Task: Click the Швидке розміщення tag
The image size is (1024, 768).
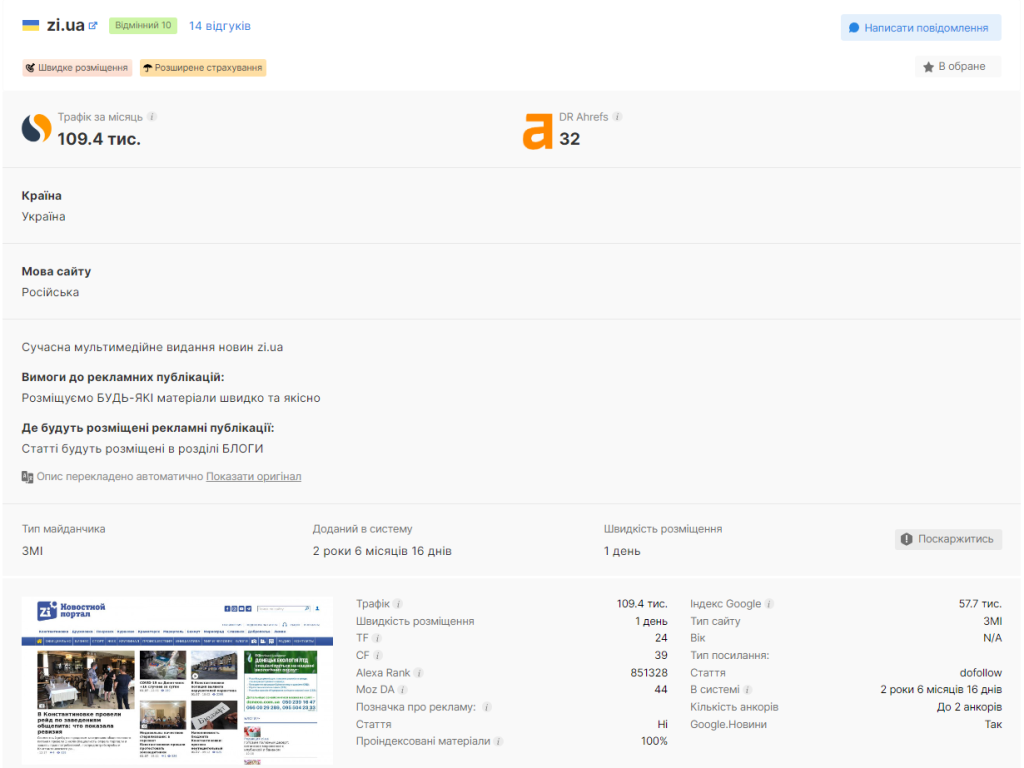Action: 77,68
